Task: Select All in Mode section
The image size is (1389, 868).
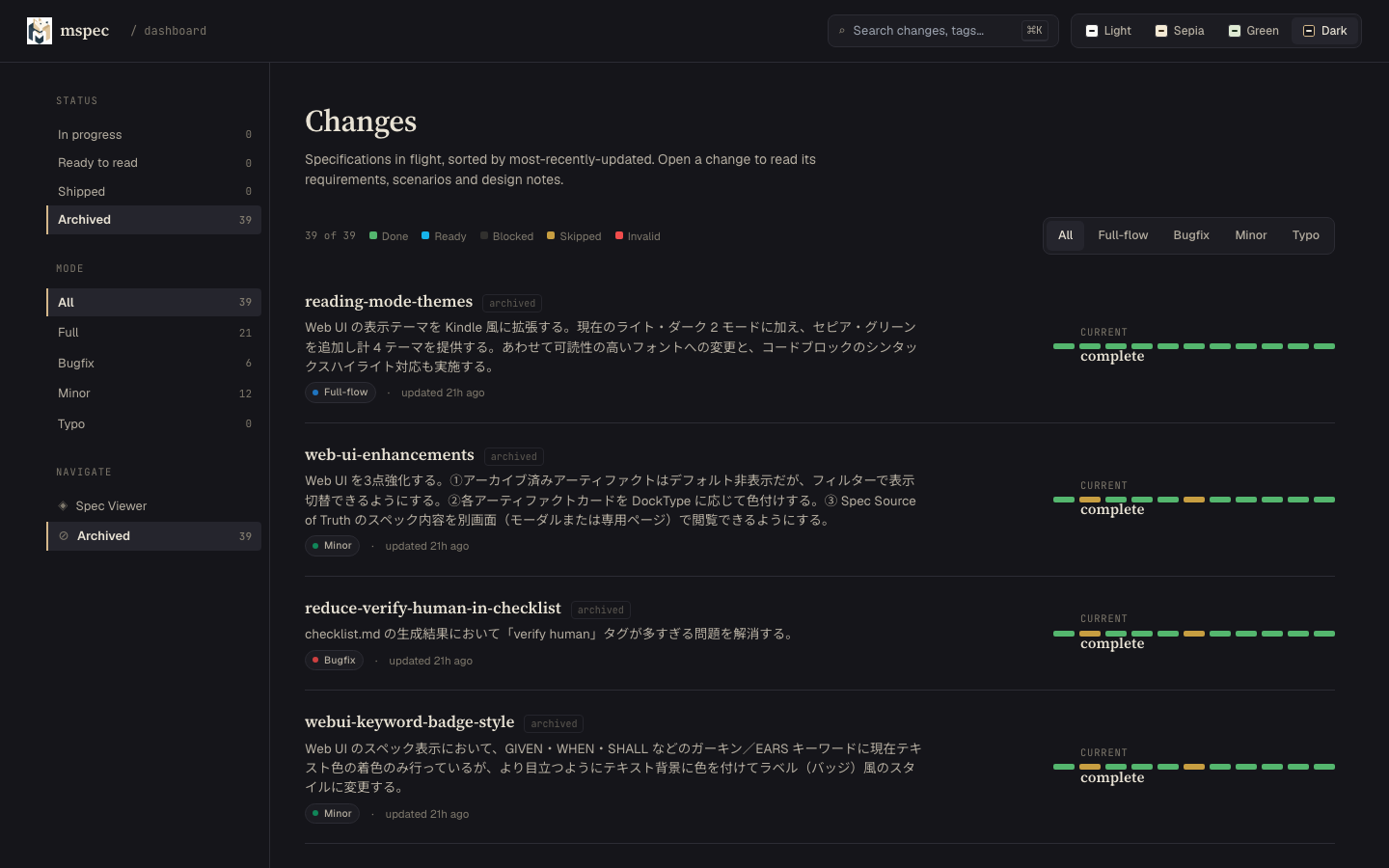Action: coord(153,302)
